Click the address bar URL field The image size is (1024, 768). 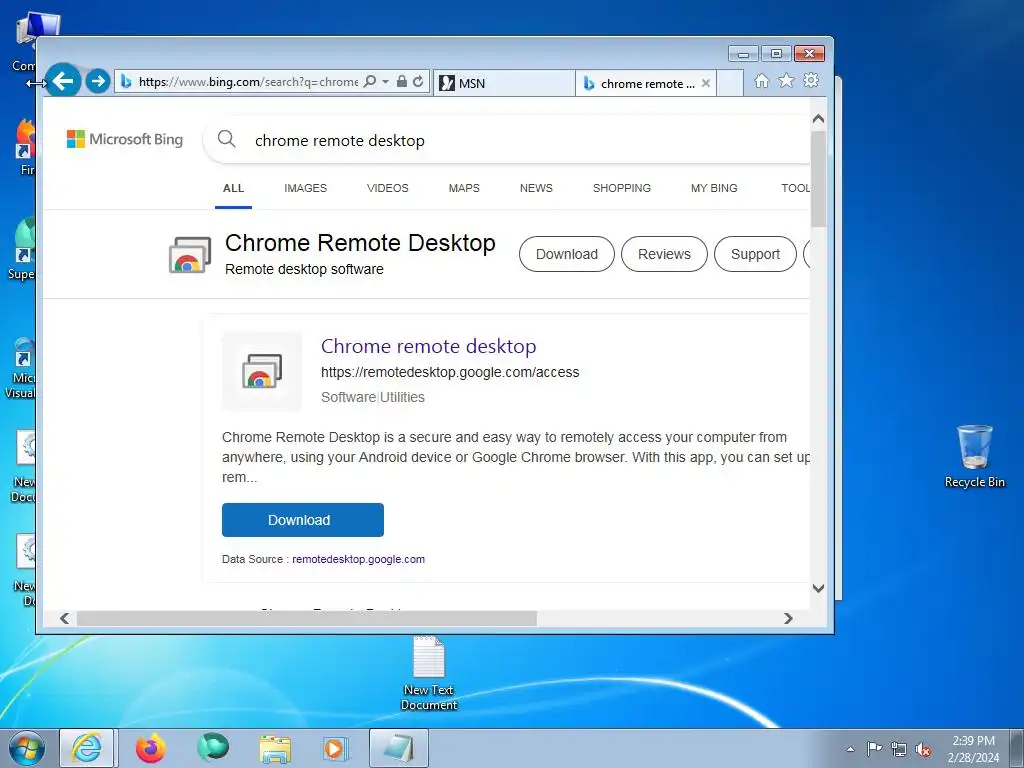248,82
